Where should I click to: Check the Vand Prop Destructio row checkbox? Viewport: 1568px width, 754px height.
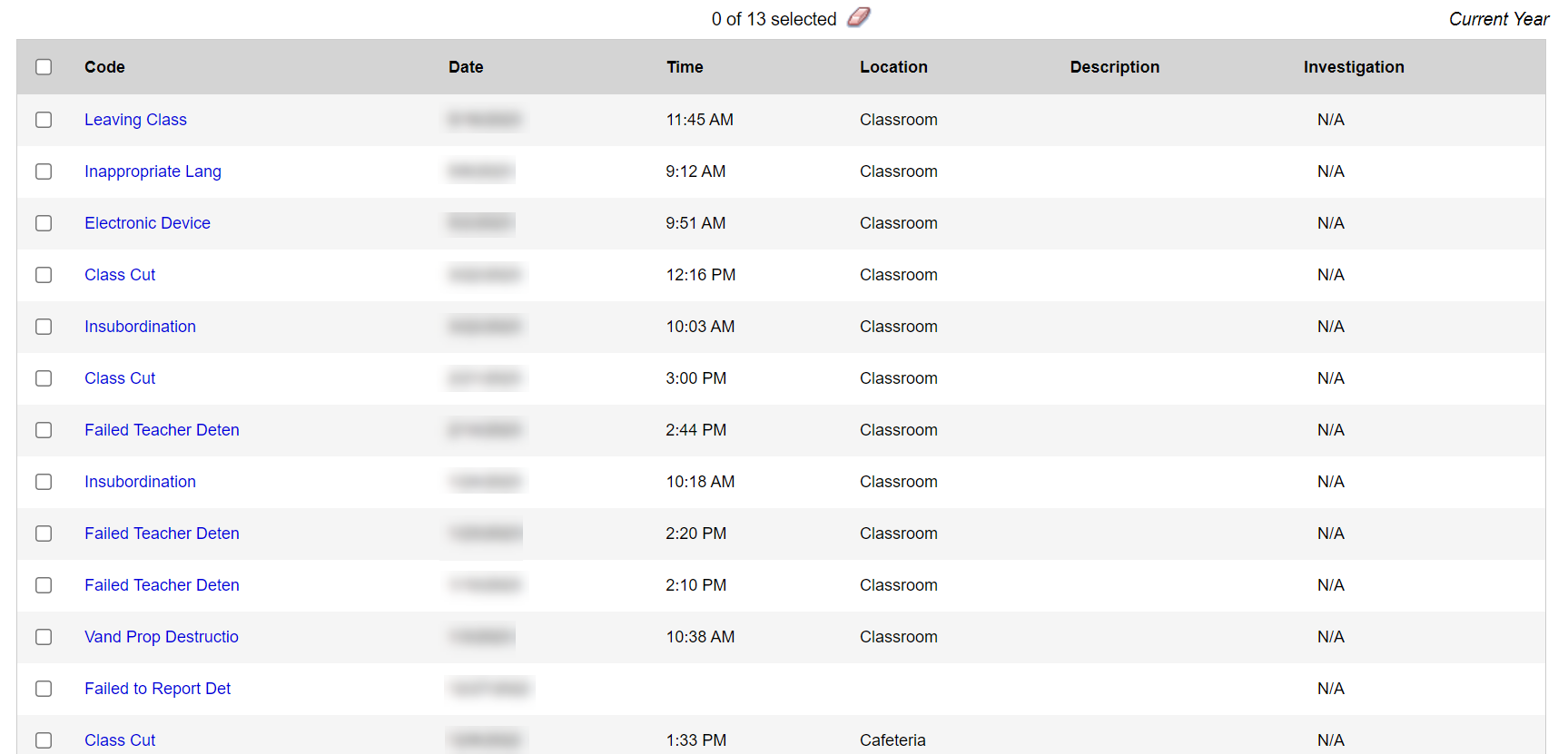pos(44,637)
